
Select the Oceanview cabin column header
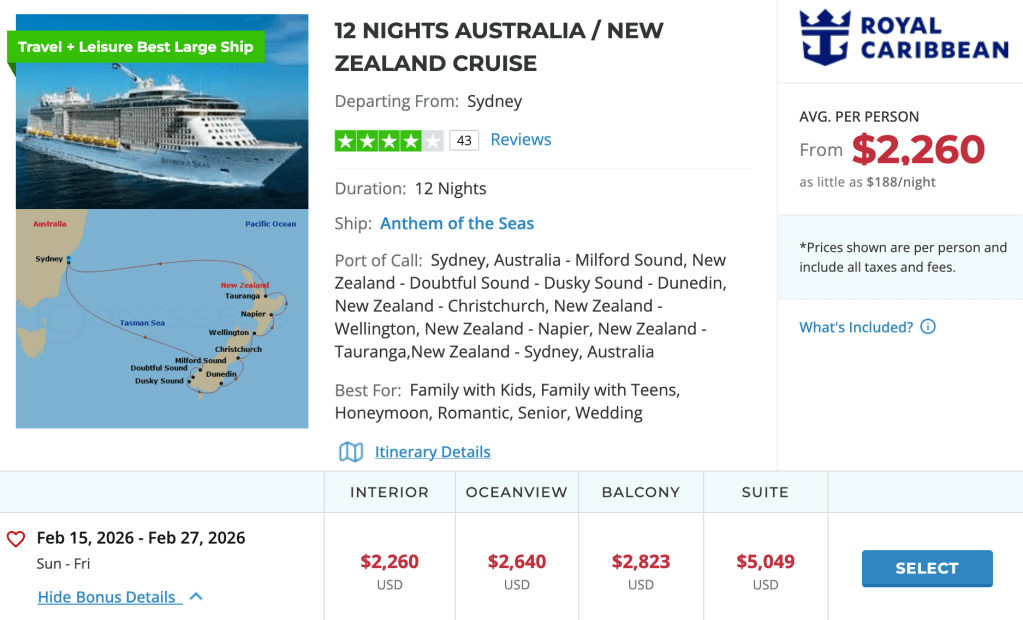click(516, 492)
